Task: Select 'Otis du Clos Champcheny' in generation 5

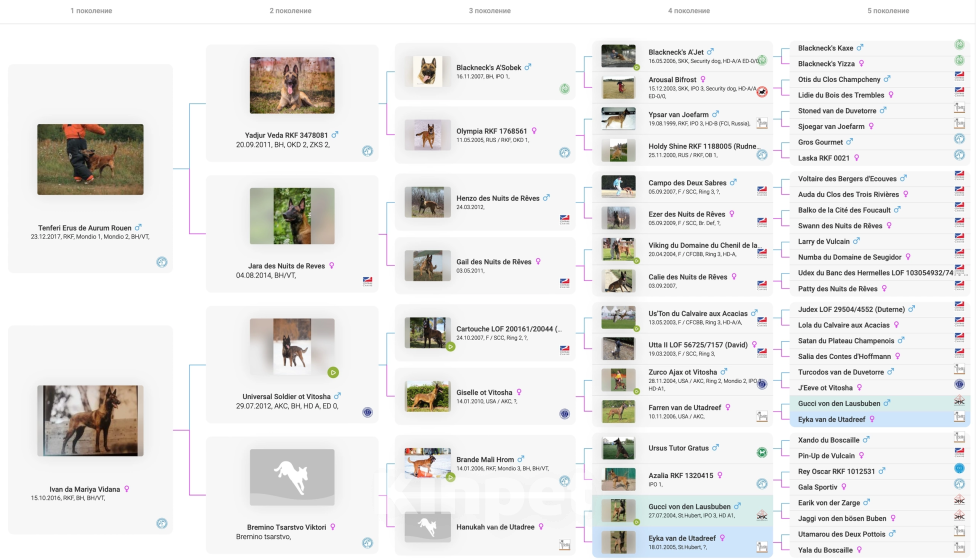Action: pyautogui.click(x=839, y=80)
